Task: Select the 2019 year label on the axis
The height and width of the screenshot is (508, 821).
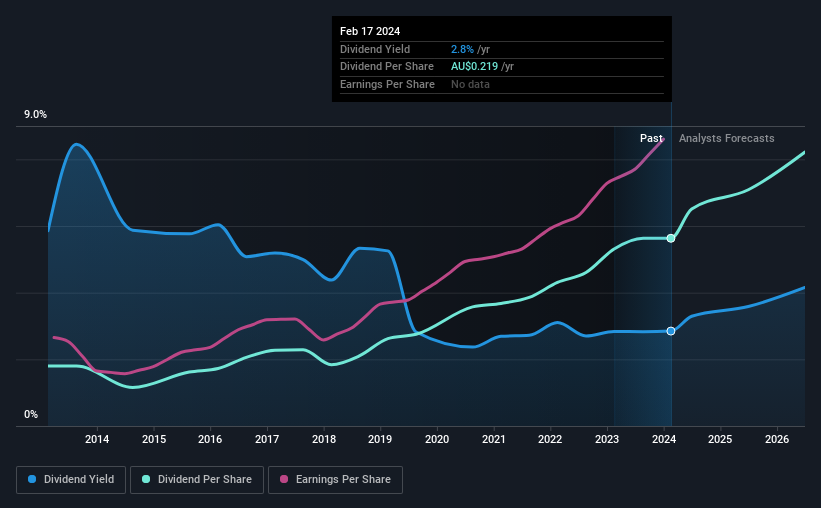Action: click(380, 439)
